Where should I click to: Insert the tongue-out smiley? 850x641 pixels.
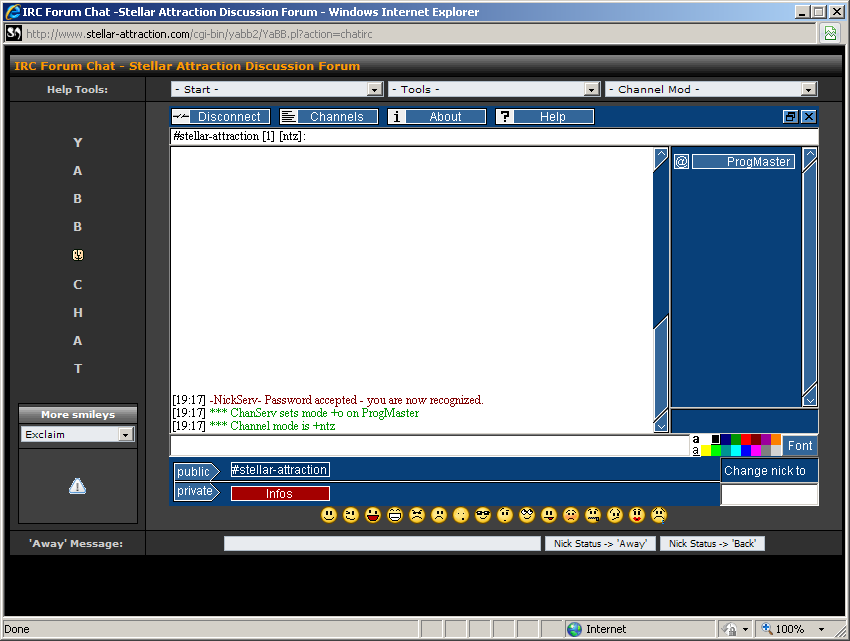point(549,515)
